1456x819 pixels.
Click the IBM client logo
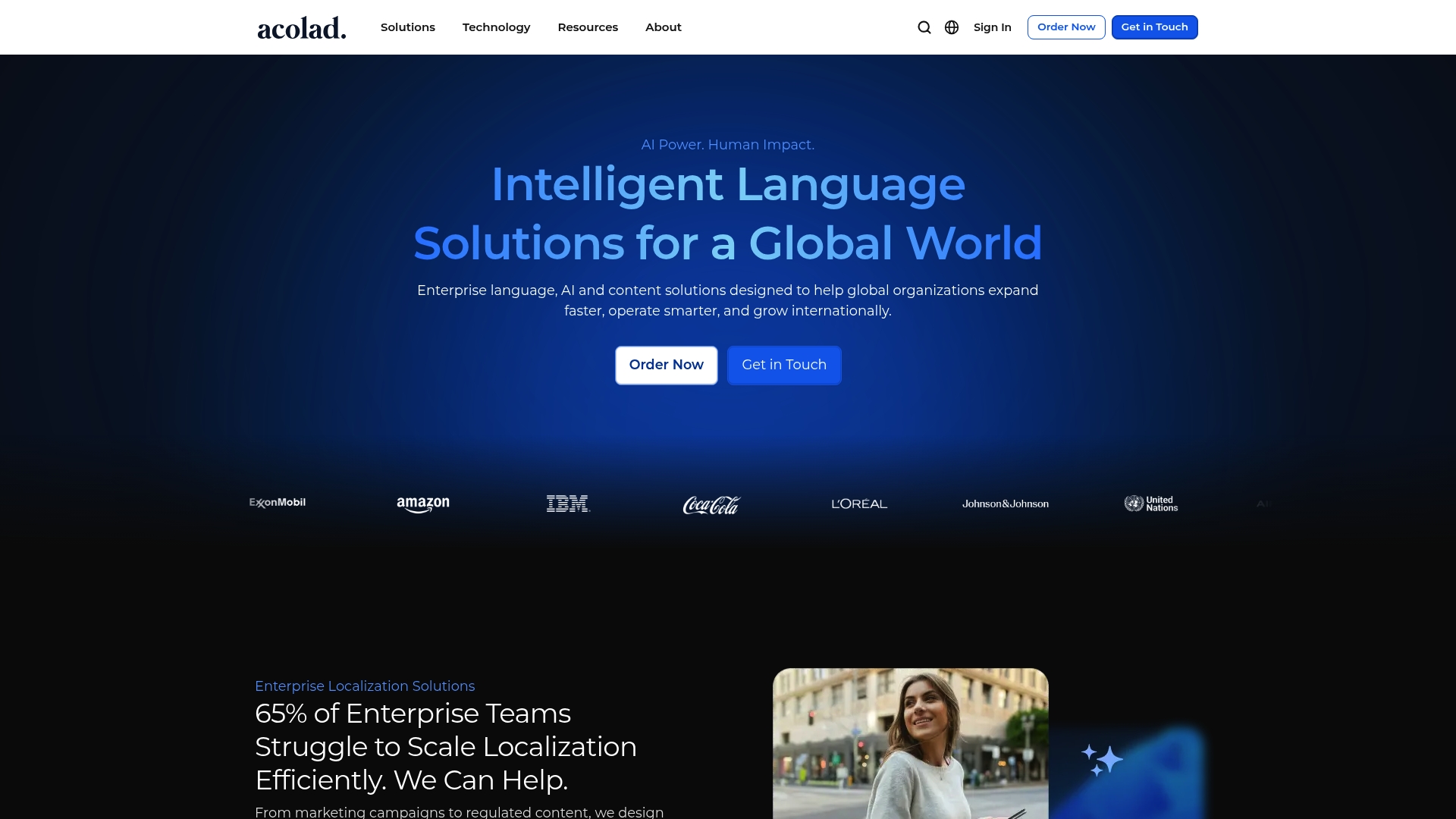[x=569, y=504]
